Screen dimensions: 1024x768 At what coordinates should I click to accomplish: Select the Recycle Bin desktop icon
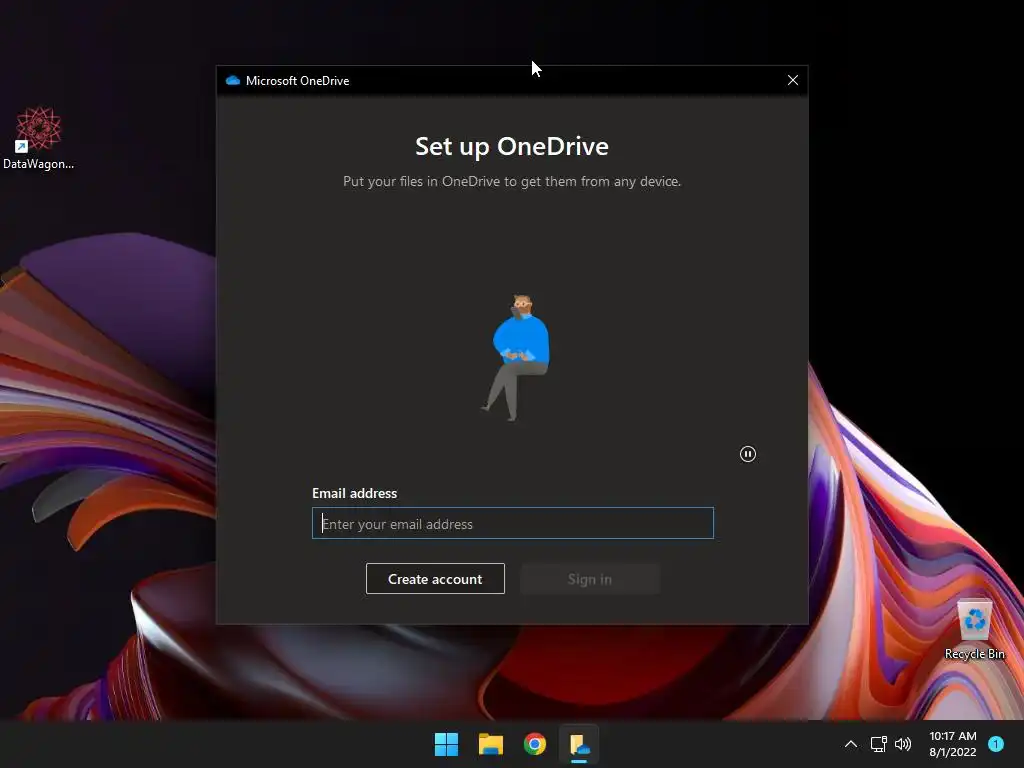coord(975,630)
